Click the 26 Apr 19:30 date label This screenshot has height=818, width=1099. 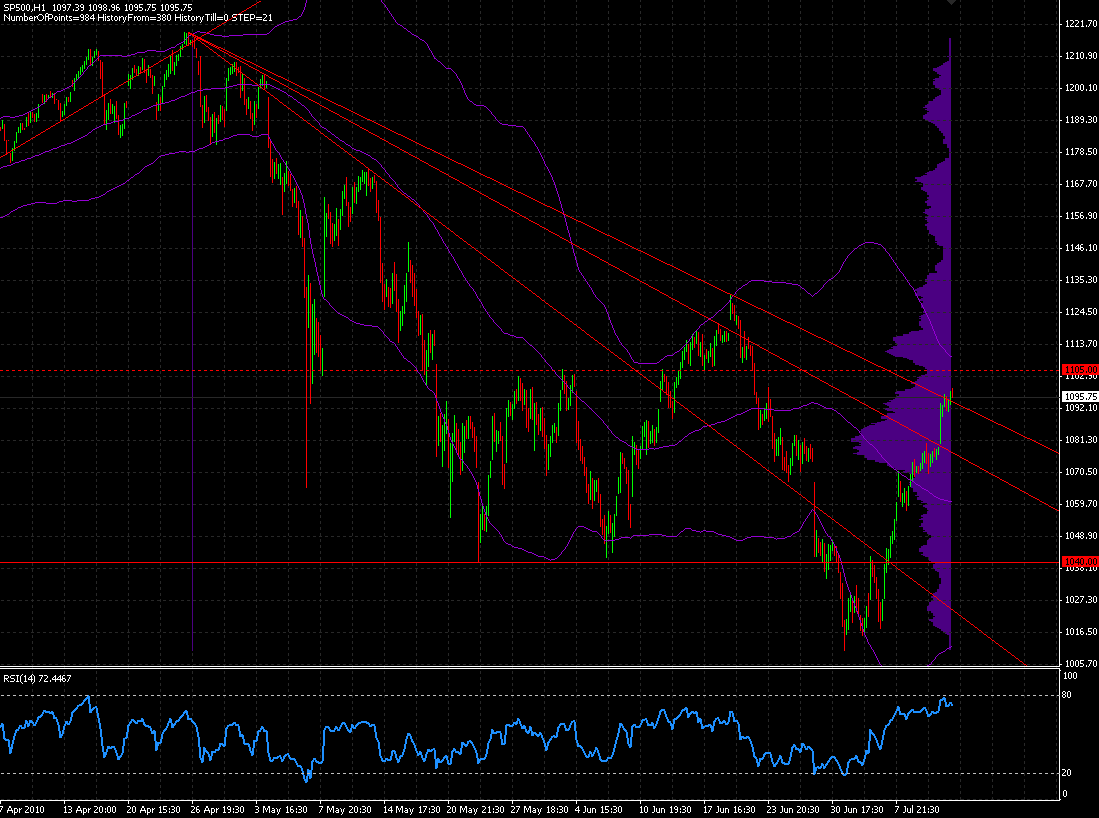223,808
